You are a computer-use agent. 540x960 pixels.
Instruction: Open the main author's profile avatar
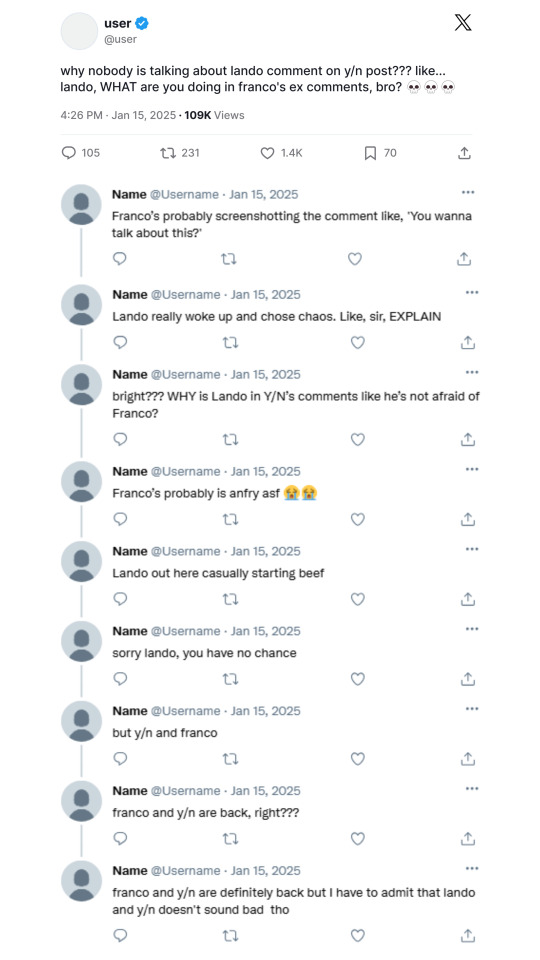click(x=79, y=31)
